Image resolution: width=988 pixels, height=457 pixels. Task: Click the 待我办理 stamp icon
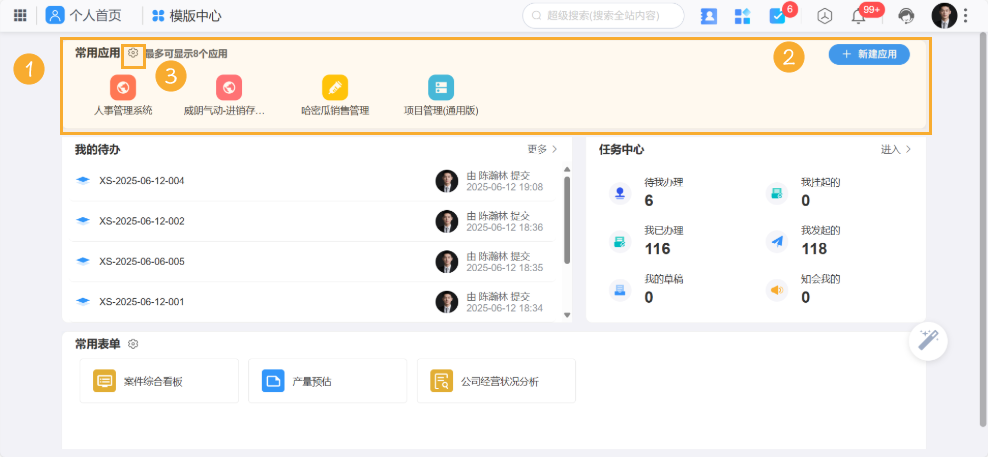(x=621, y=193)
